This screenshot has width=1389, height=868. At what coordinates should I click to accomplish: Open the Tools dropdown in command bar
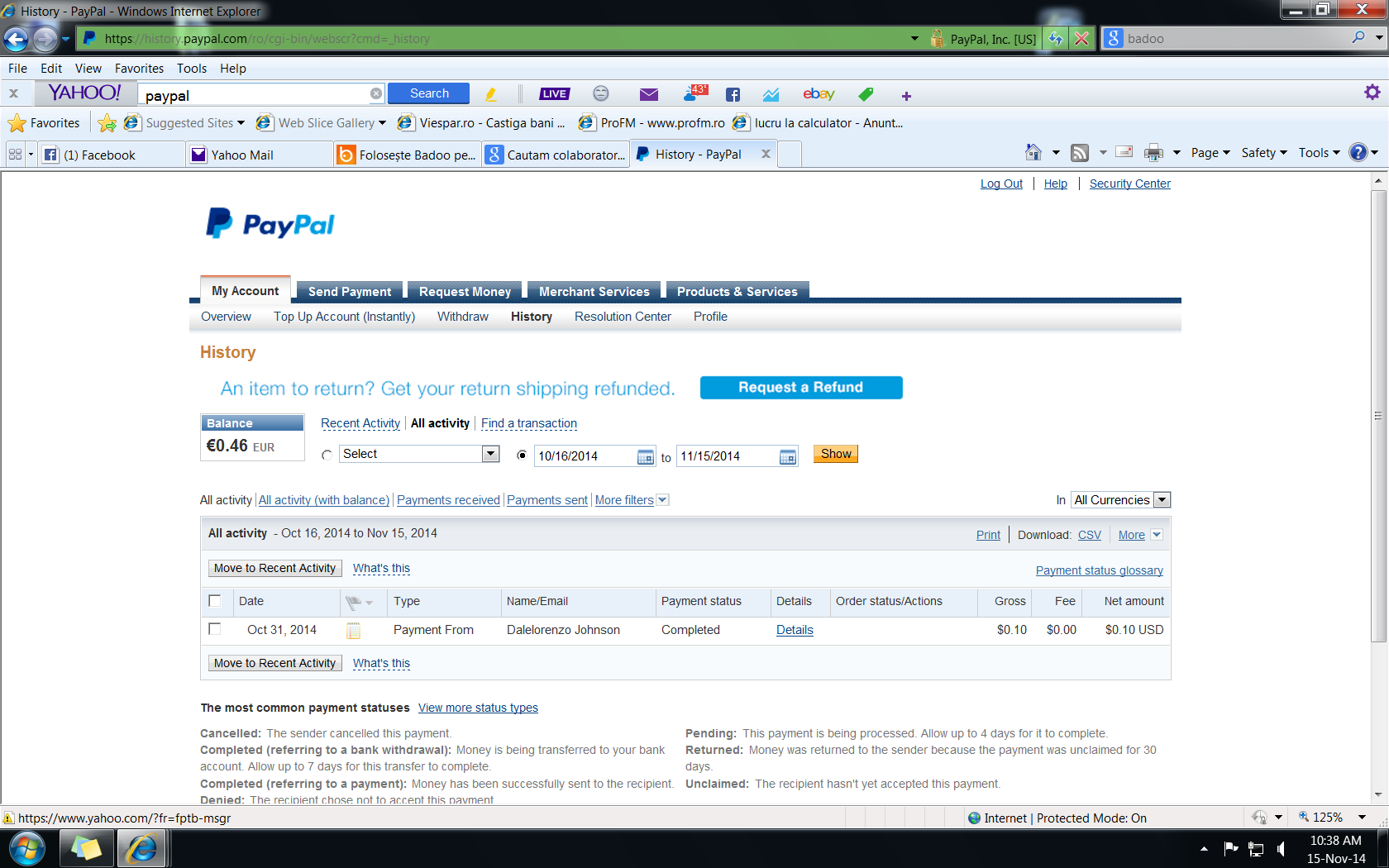1319,153
